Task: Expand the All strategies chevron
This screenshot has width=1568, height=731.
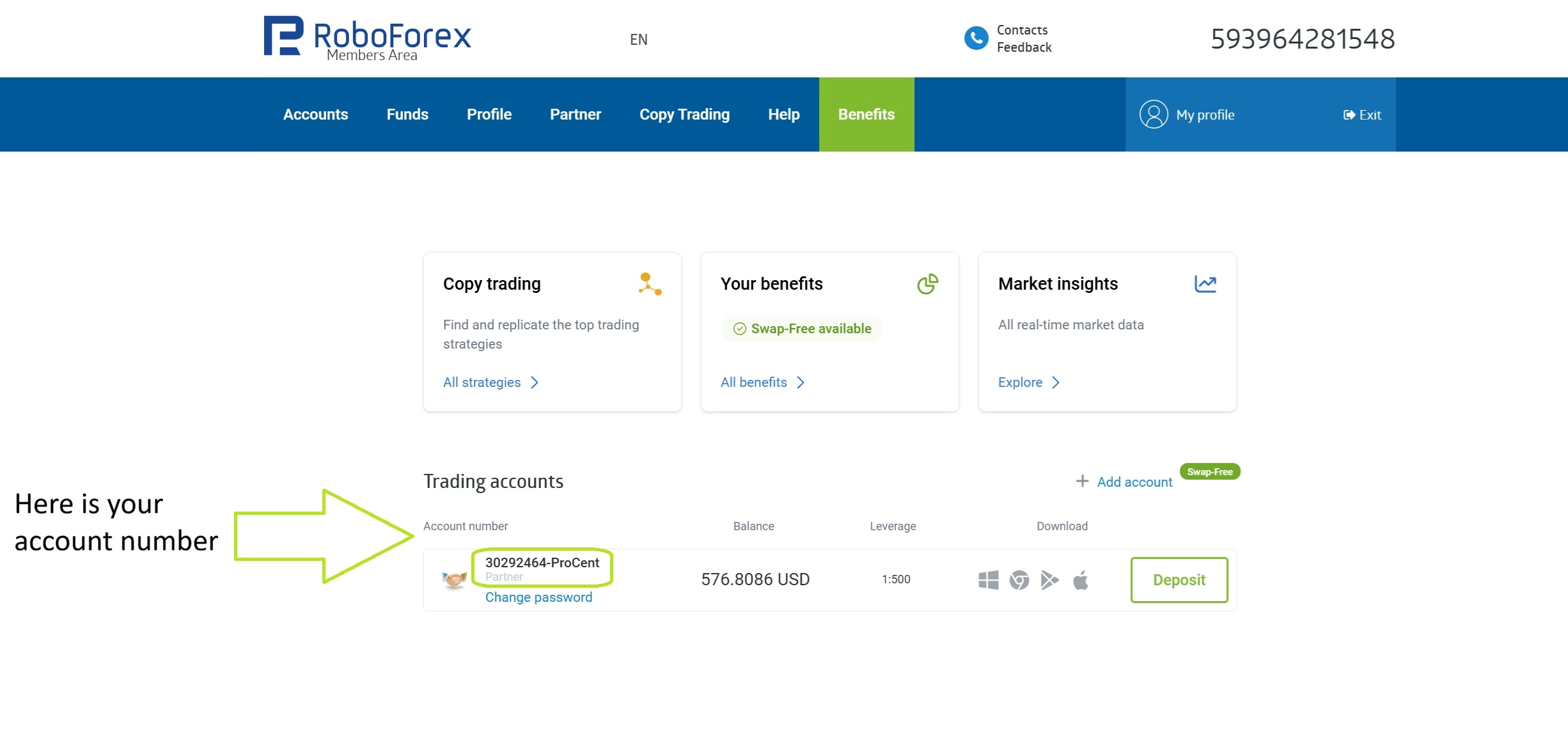Action: [x=535, y=382]
